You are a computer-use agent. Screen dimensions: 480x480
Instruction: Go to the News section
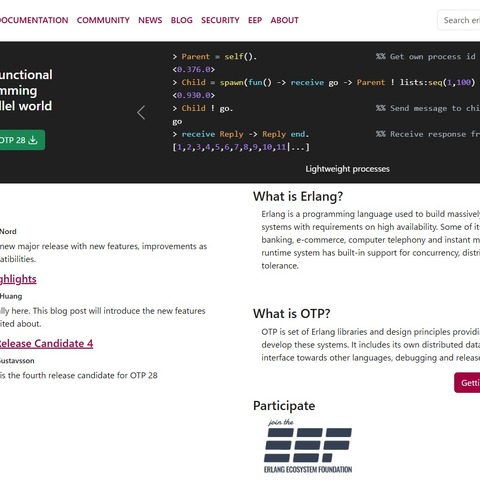(150, 20)
